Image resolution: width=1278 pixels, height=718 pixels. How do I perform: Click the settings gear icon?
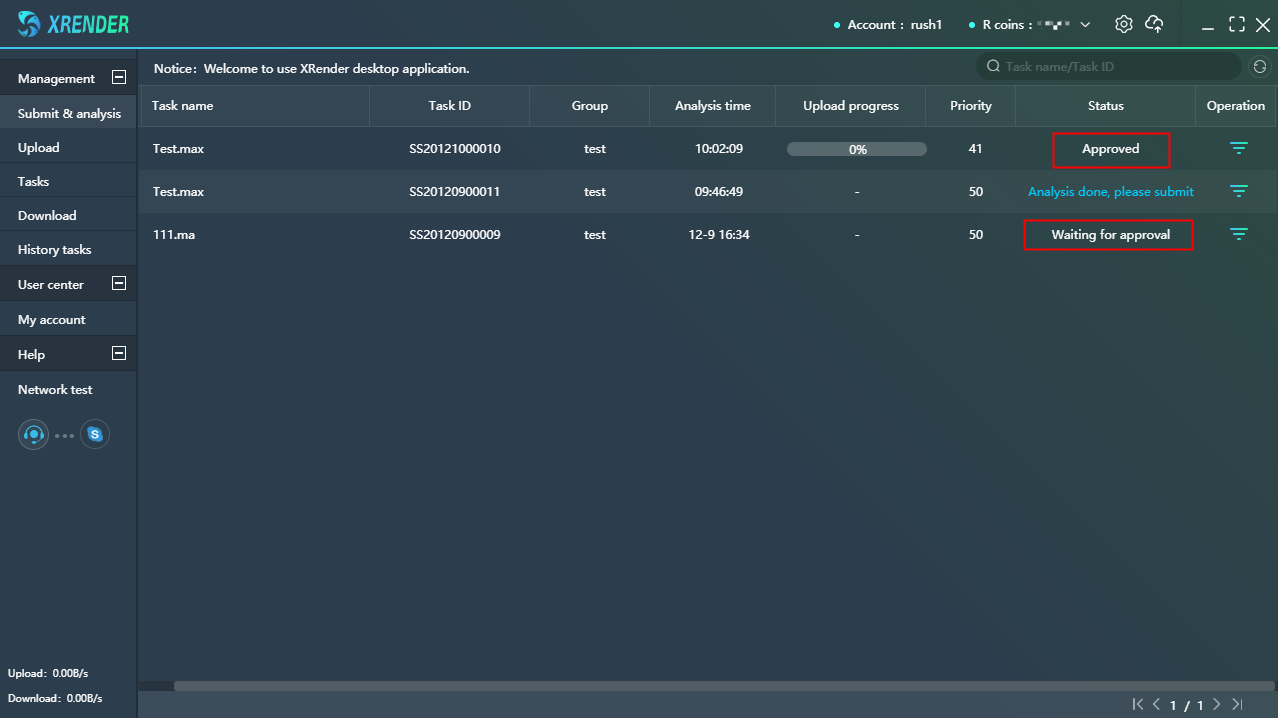point(1123,24)
